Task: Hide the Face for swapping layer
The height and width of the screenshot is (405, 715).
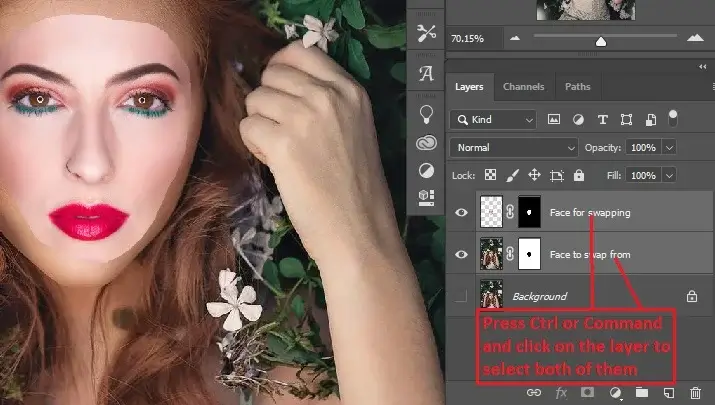Action: [x=461, y=213]
